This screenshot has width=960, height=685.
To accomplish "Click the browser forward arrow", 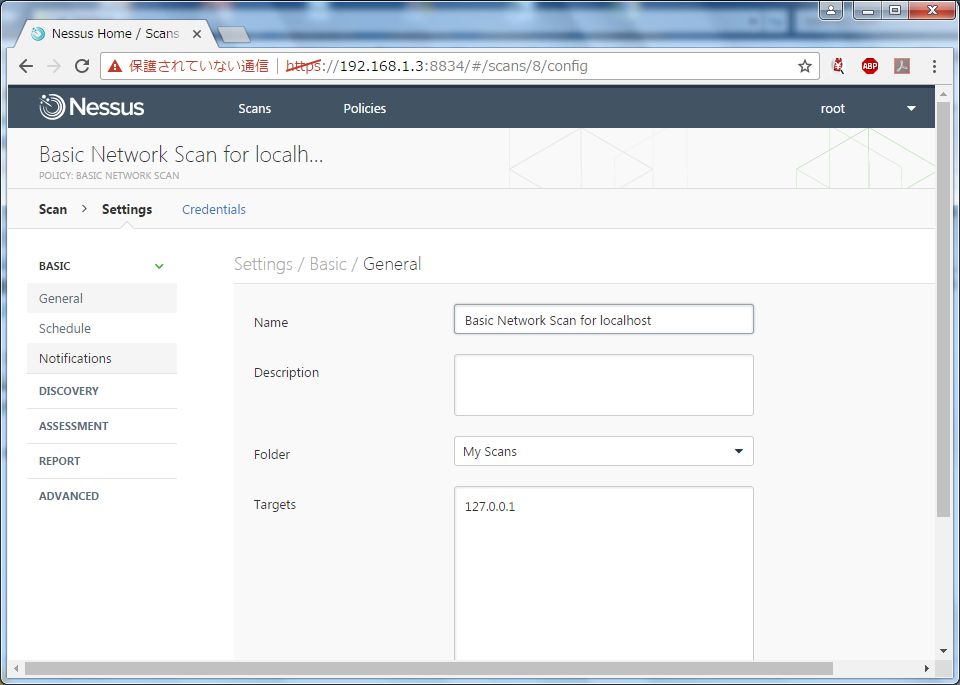I will [54, 66].
